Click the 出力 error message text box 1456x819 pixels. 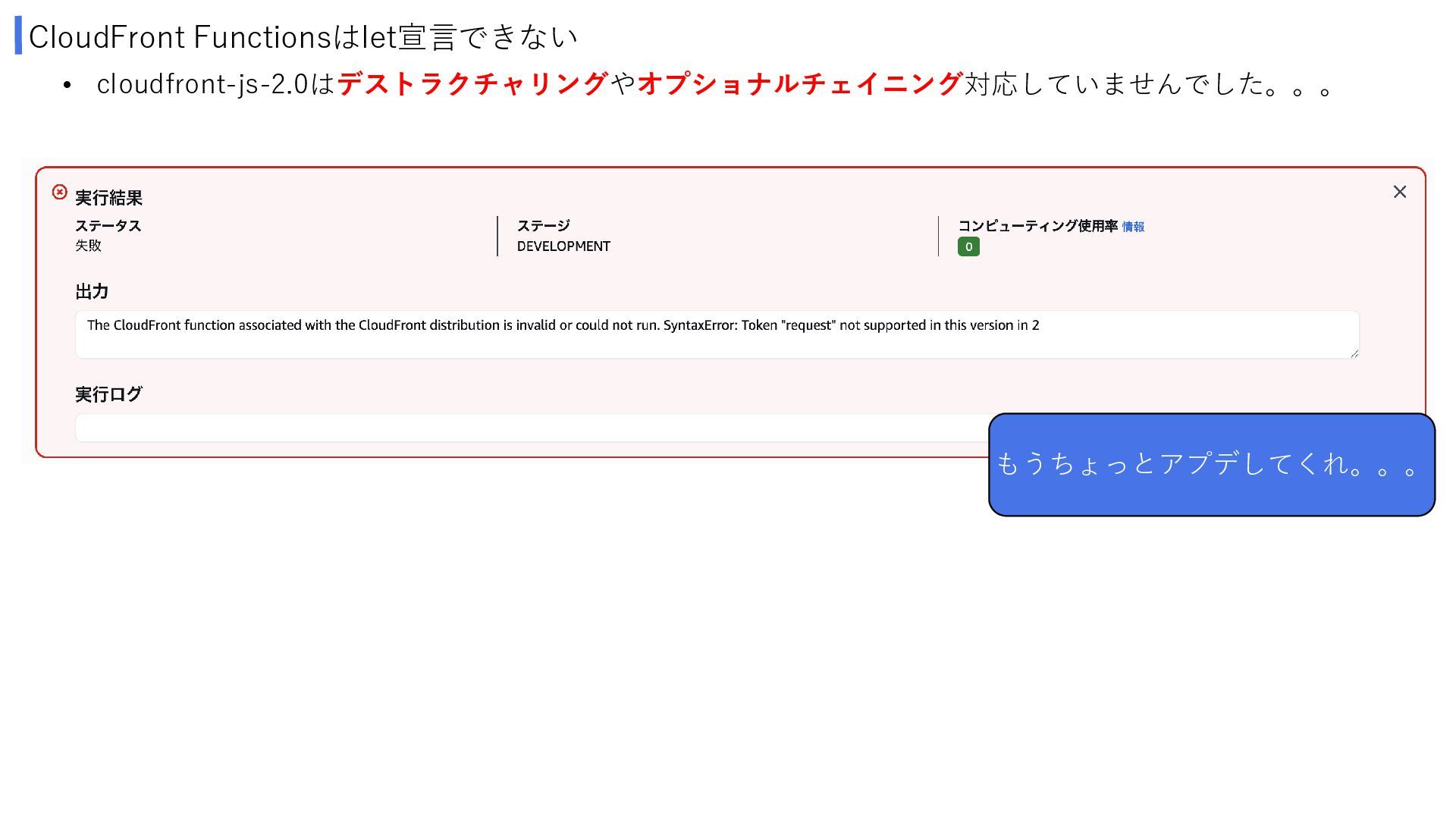pyautogui.click(x=717, y=334)
